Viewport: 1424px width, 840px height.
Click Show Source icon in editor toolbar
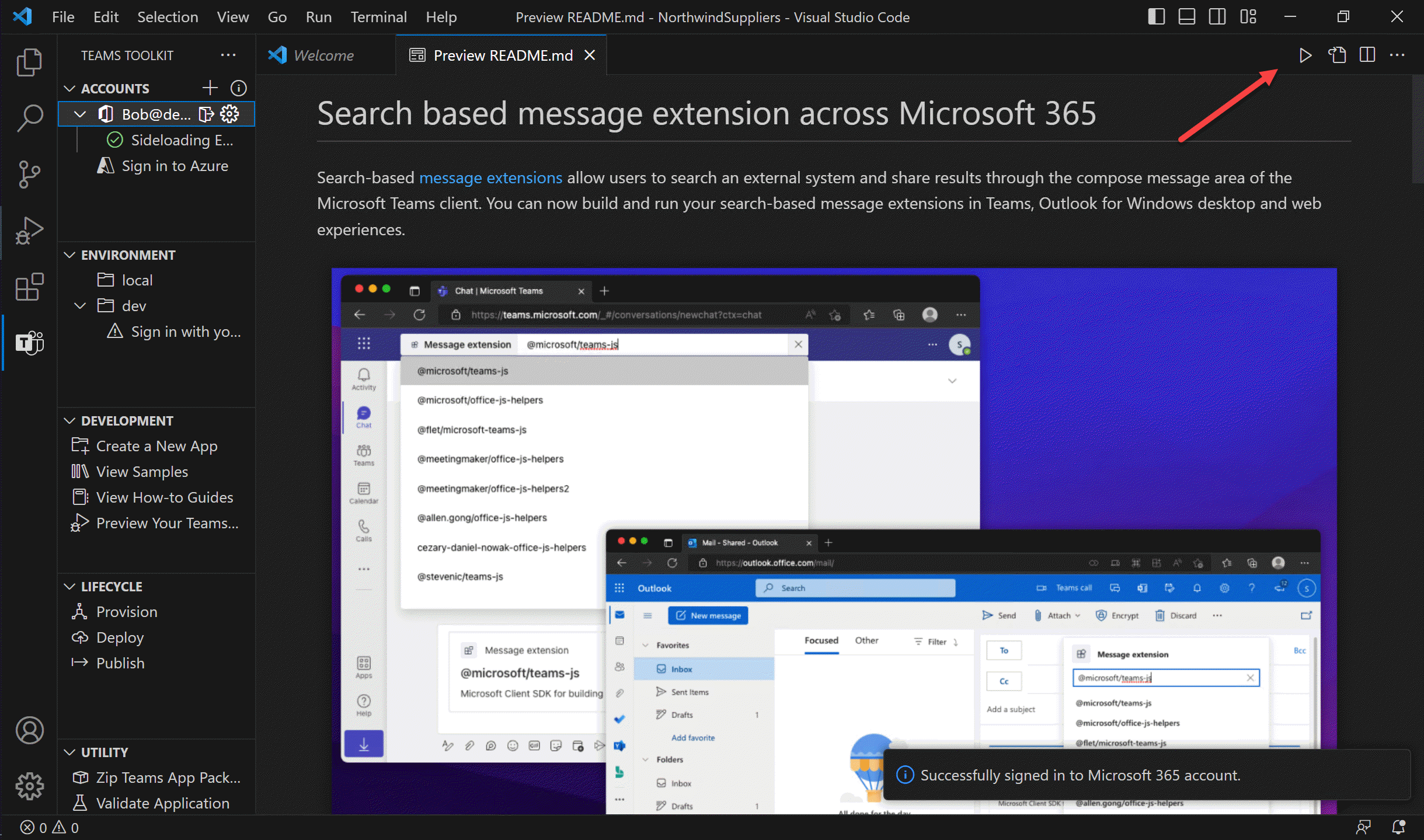(x=1336, y=55)
